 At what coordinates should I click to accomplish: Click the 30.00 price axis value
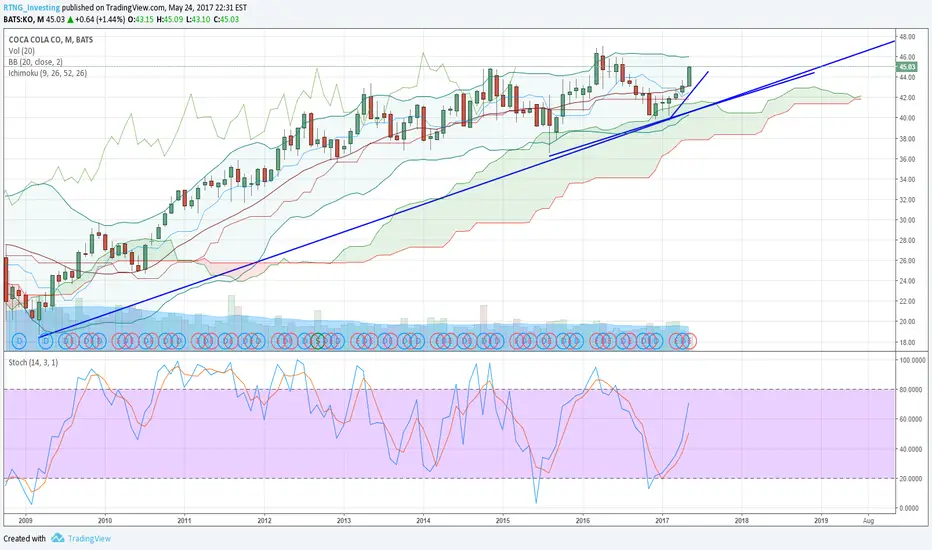click(907, 220)
